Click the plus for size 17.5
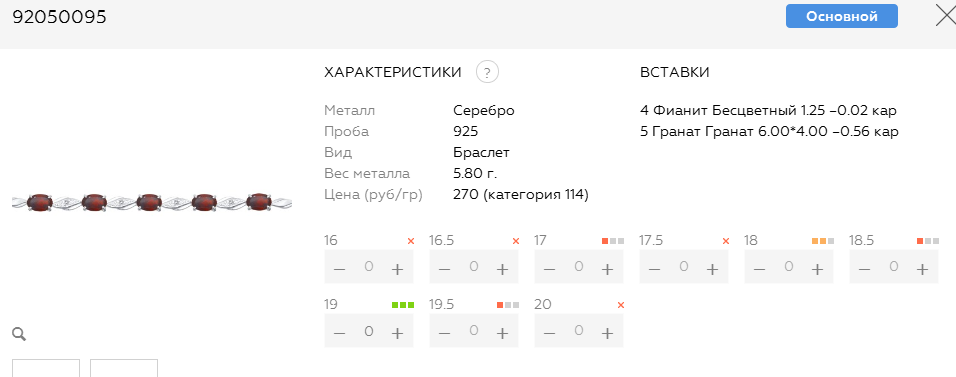 click(x=712, y=269)
